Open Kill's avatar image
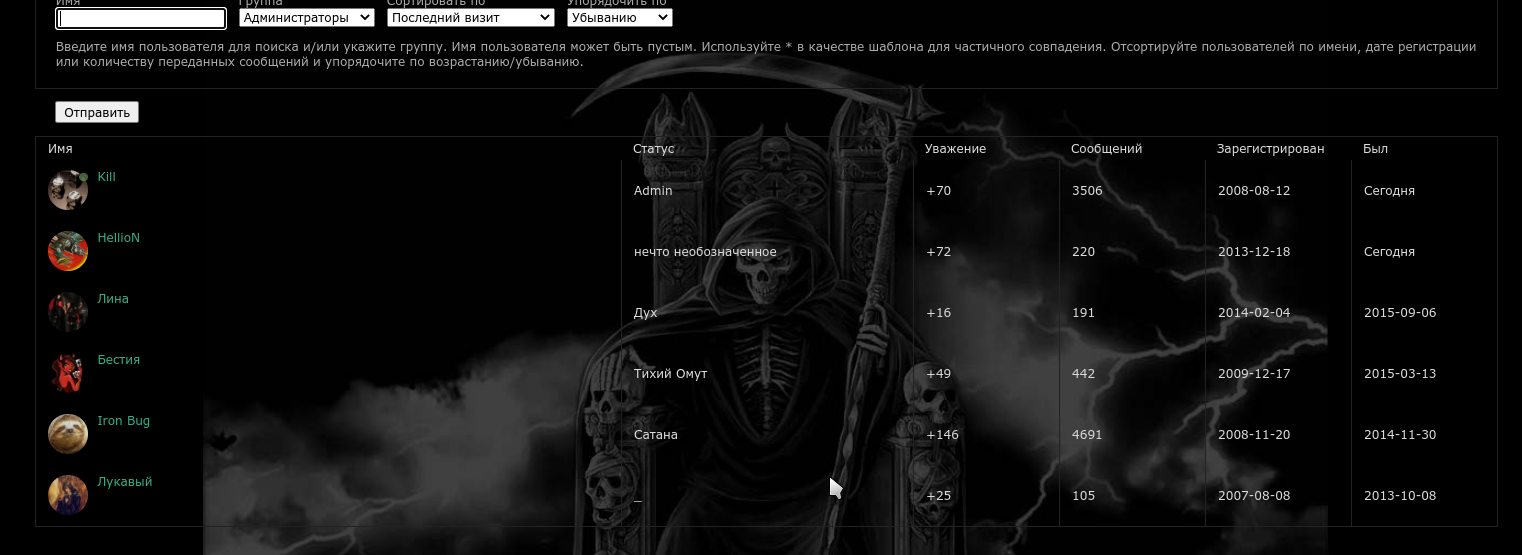The height and width of the screenshot is (555, 1522). point(68,190)
